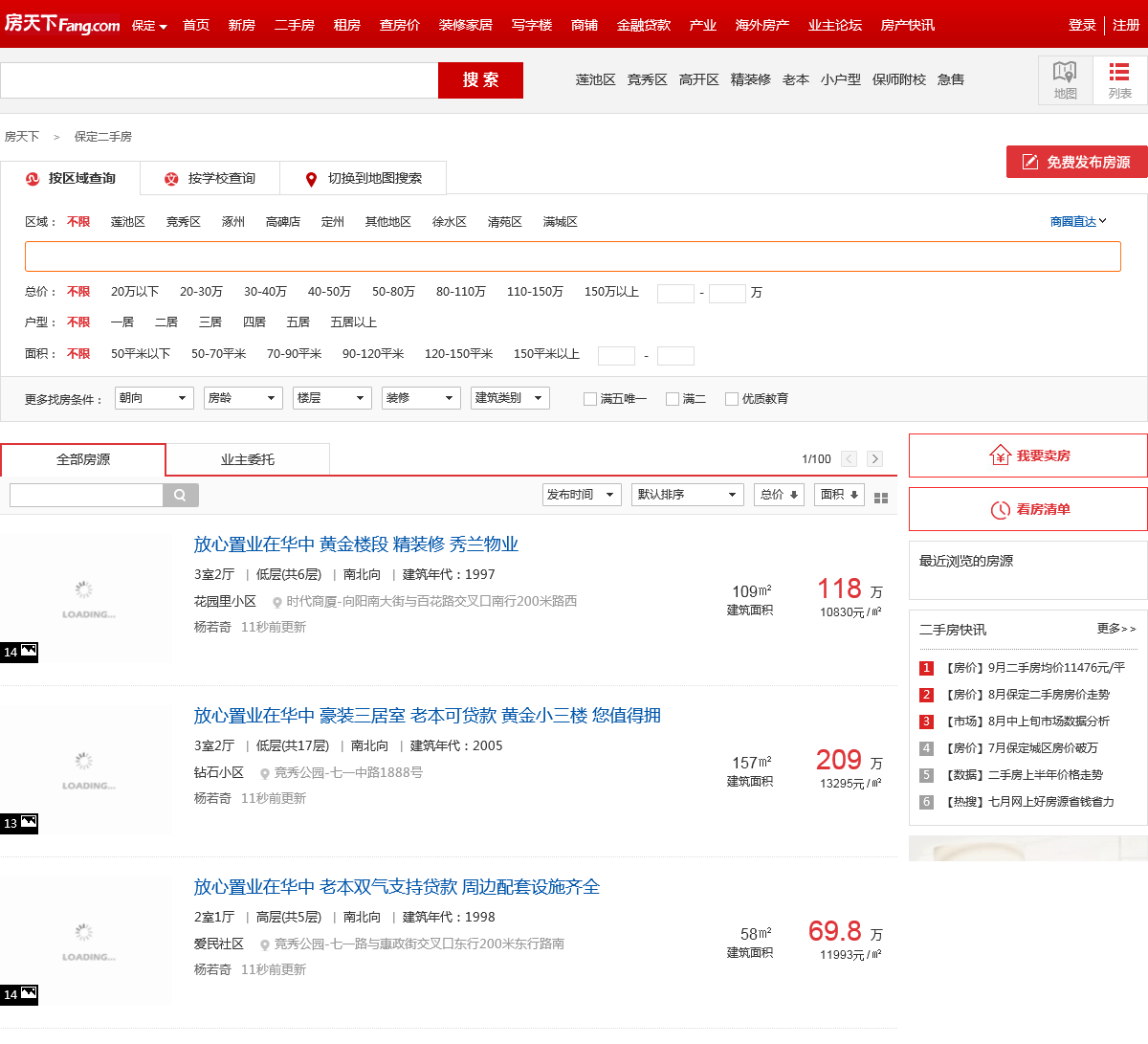Click 精装修 quick search tag

[750, 79]
